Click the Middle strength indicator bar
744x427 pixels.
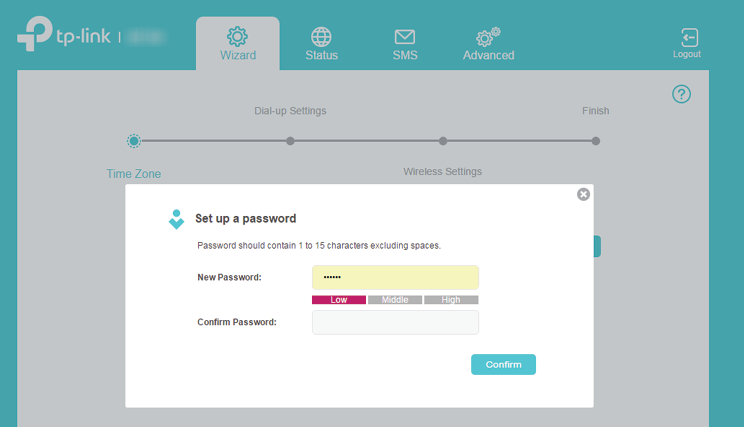point(395,300)
